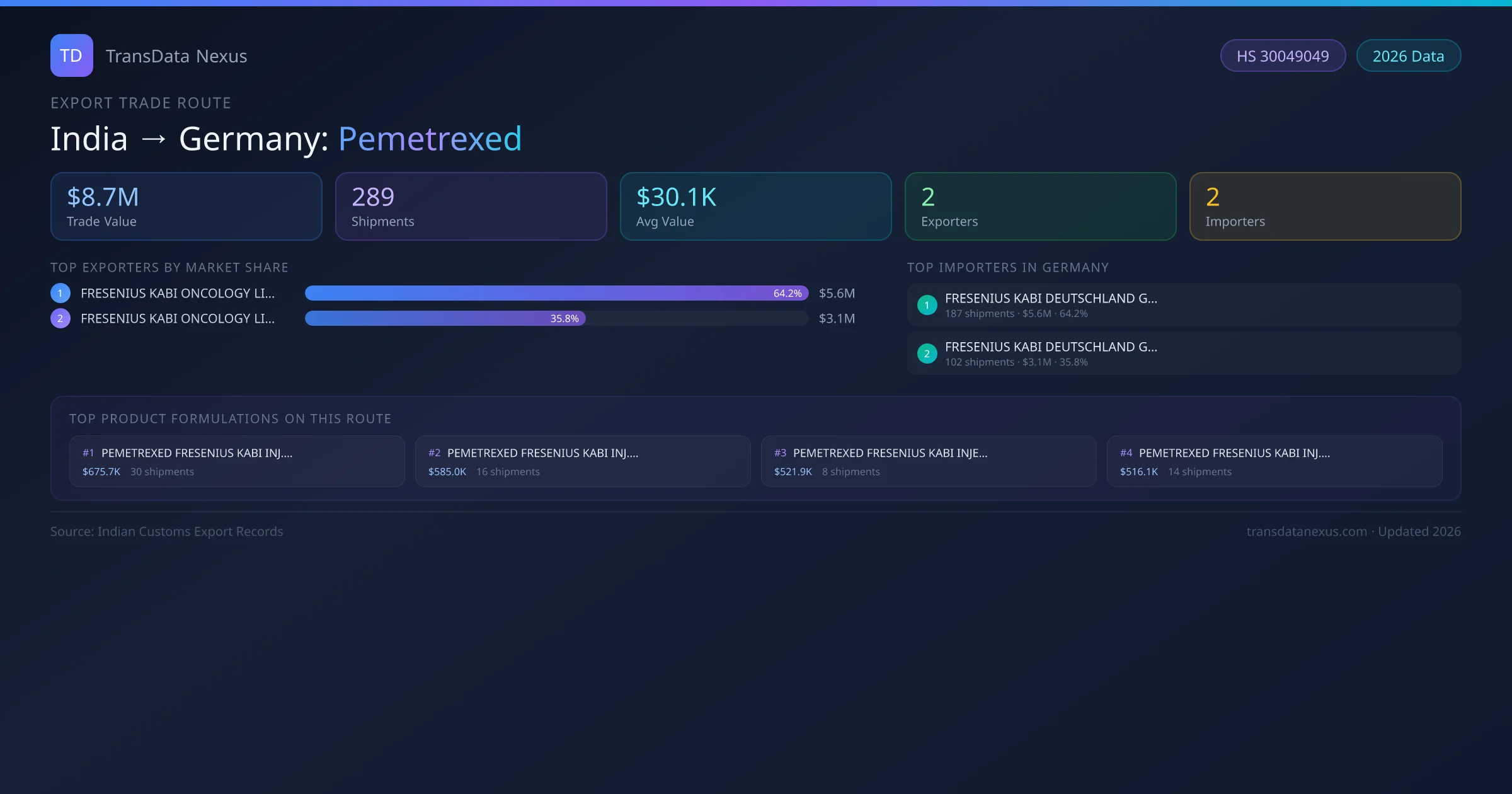
Task: Click the rank 1 exporter badge
Action: point(60,293)
